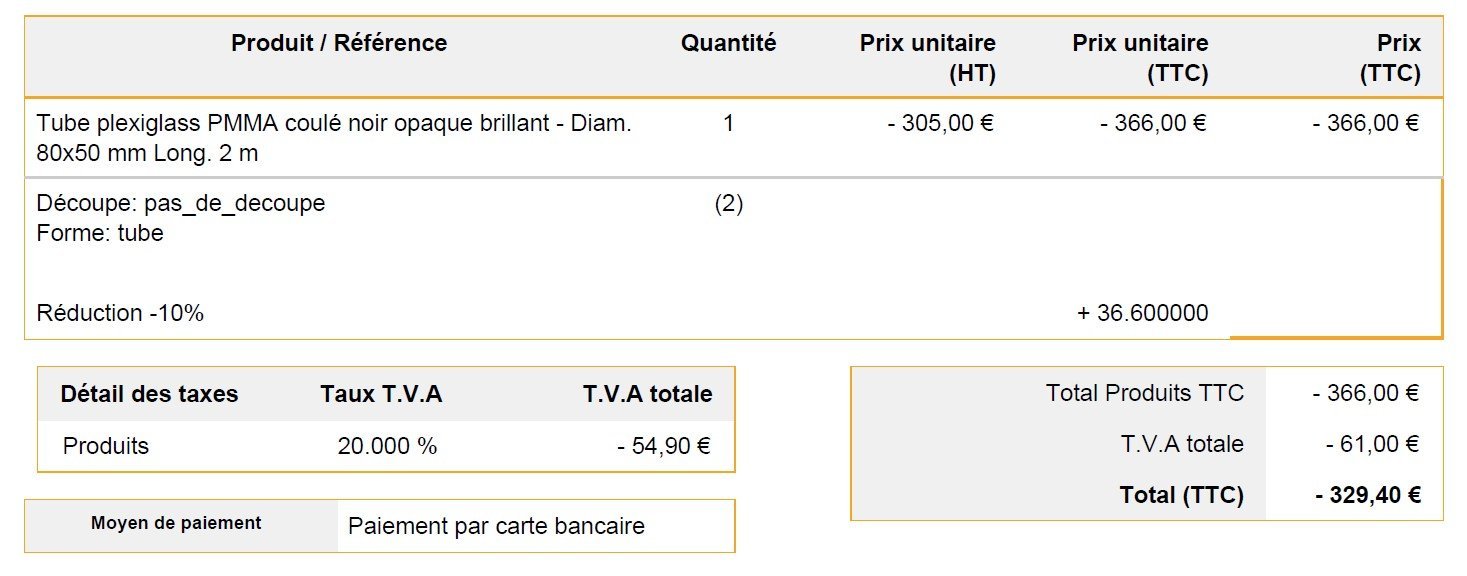1467x576 pixels.
Task: Click the bold - 329,40 € total amount
Action: pos(1368,495)
